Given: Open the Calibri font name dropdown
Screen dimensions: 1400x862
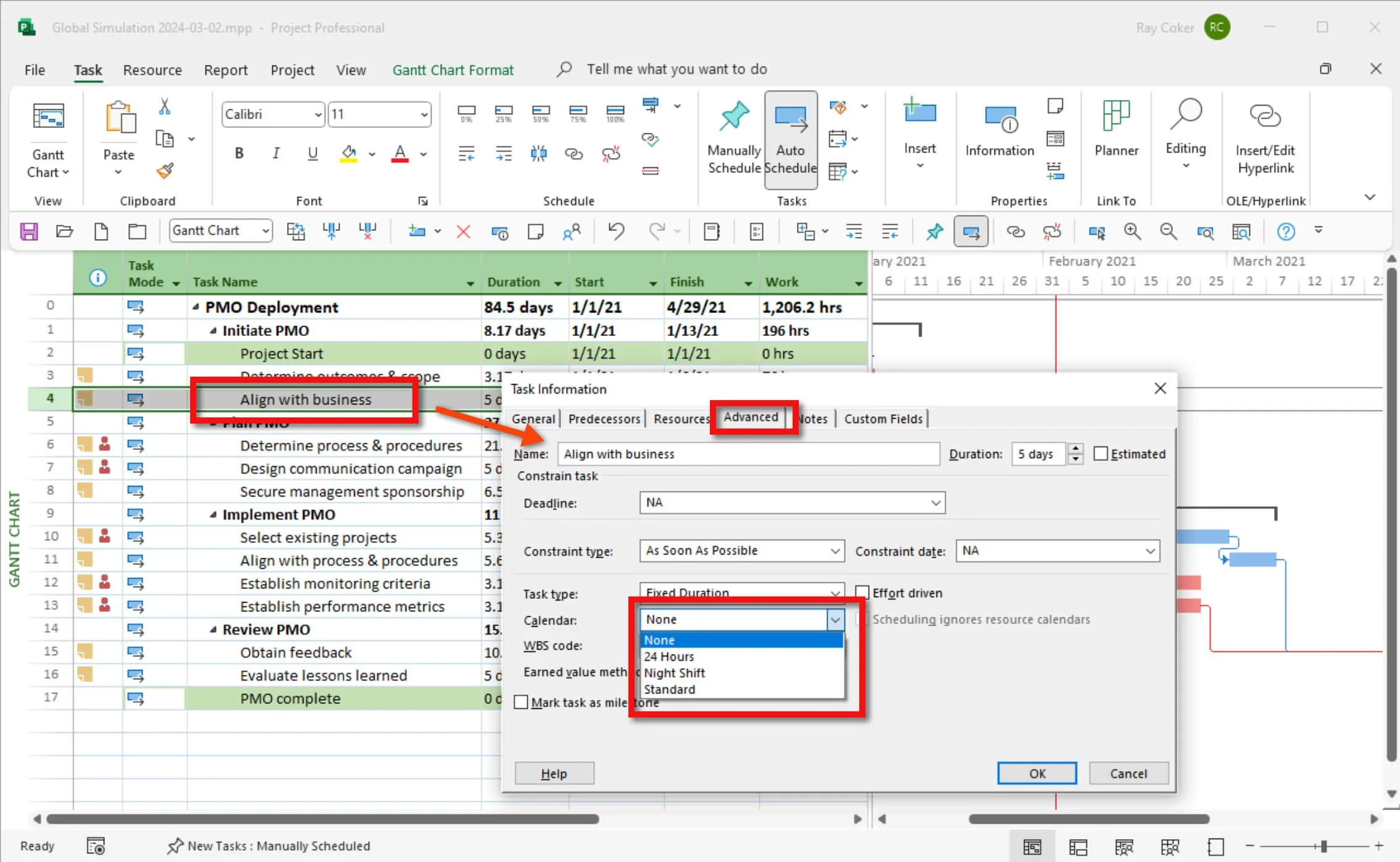Looking at the screenshot, I should click(x=317, y=114).
